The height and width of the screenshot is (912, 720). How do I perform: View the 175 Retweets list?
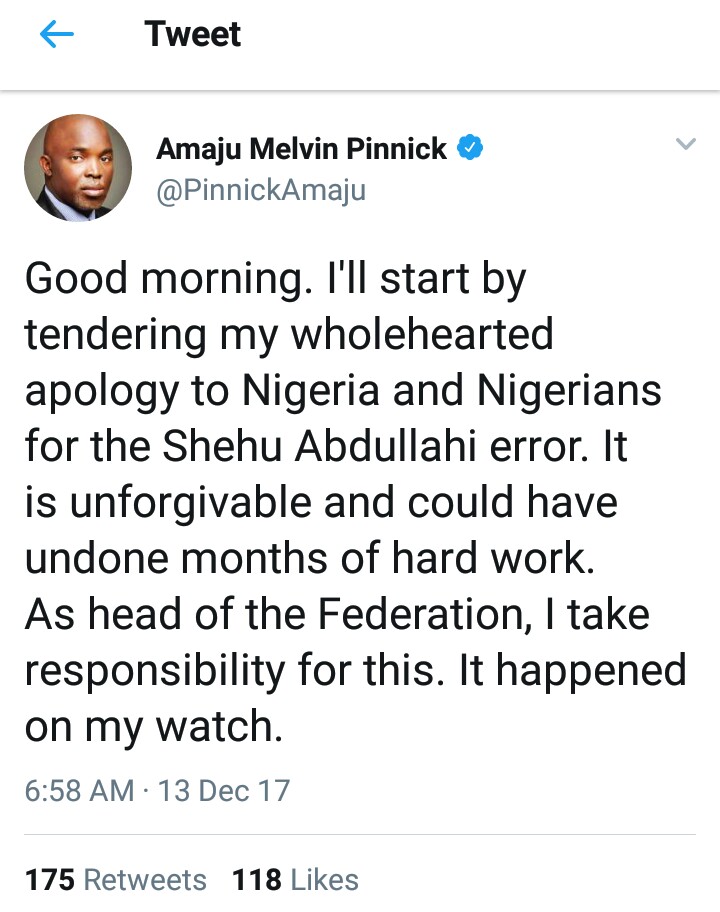(116, 880)
